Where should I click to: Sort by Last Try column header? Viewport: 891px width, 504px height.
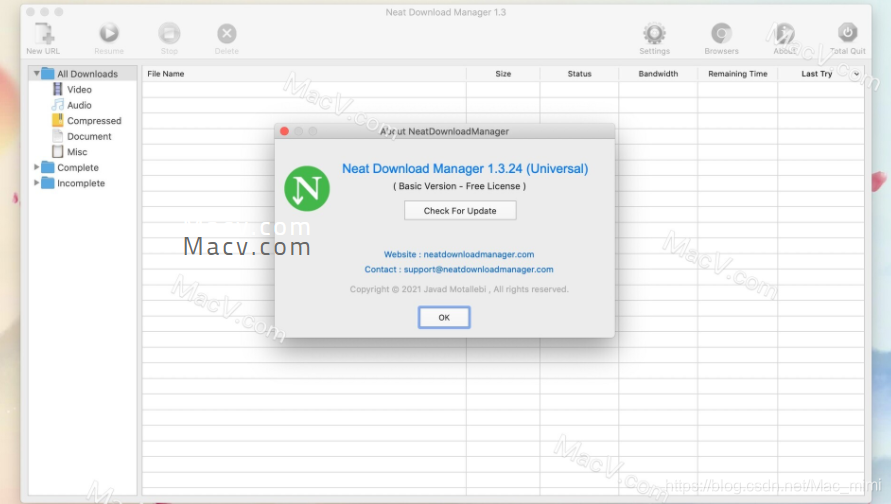(817, 74)
